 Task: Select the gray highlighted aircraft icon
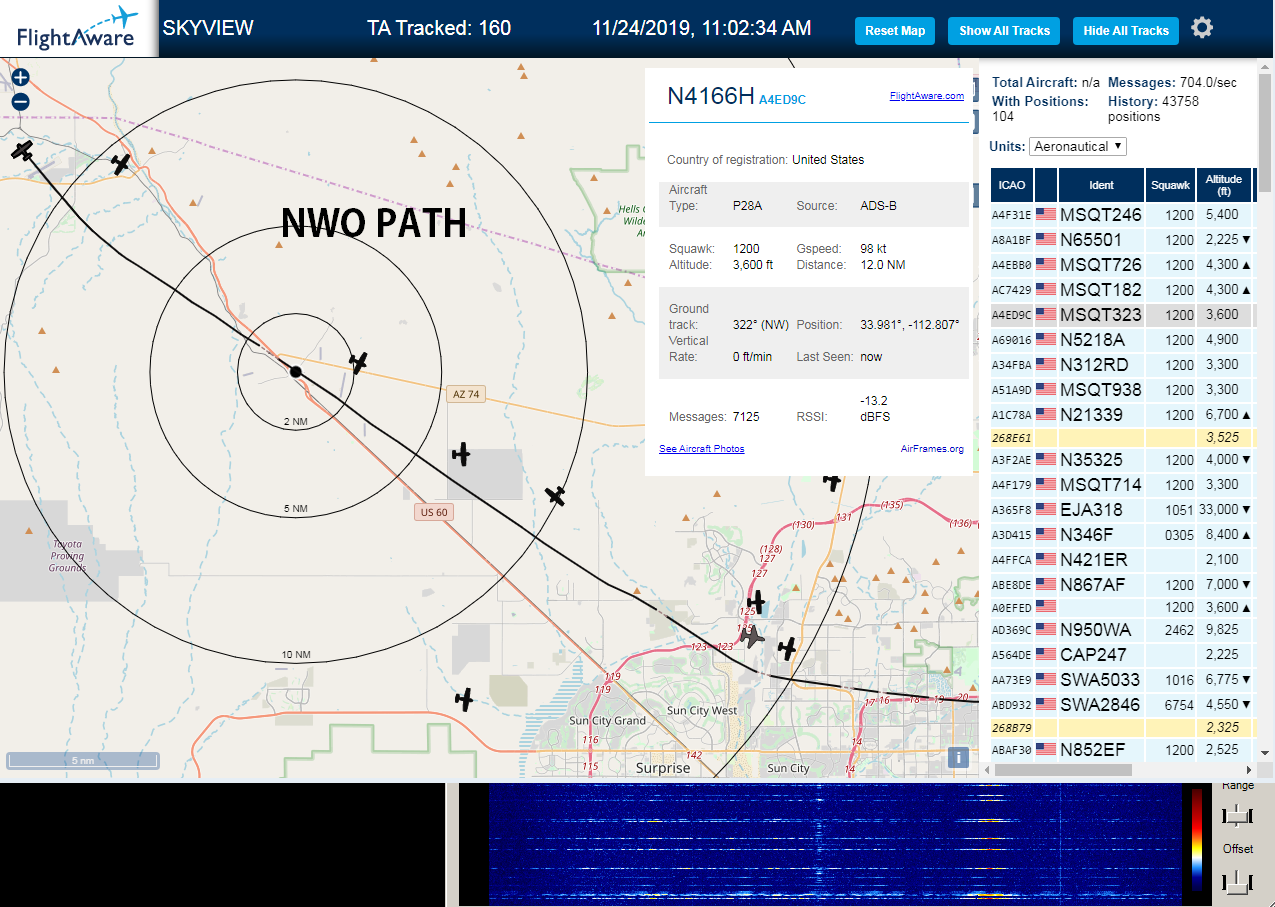pos(752,636)
